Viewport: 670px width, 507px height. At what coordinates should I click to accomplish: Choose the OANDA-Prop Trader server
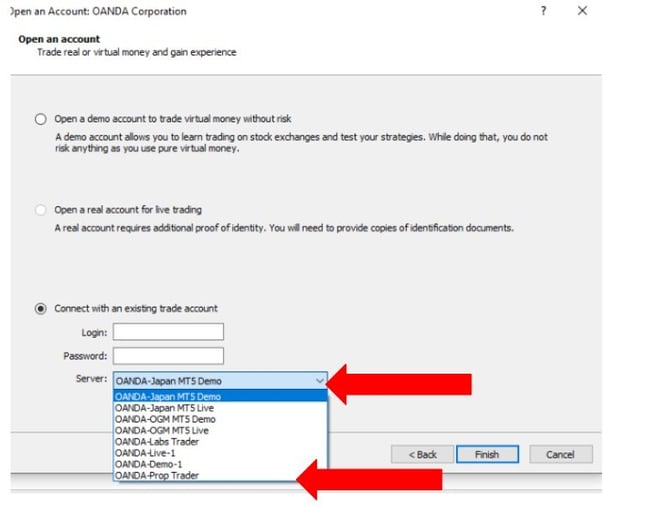220,475
